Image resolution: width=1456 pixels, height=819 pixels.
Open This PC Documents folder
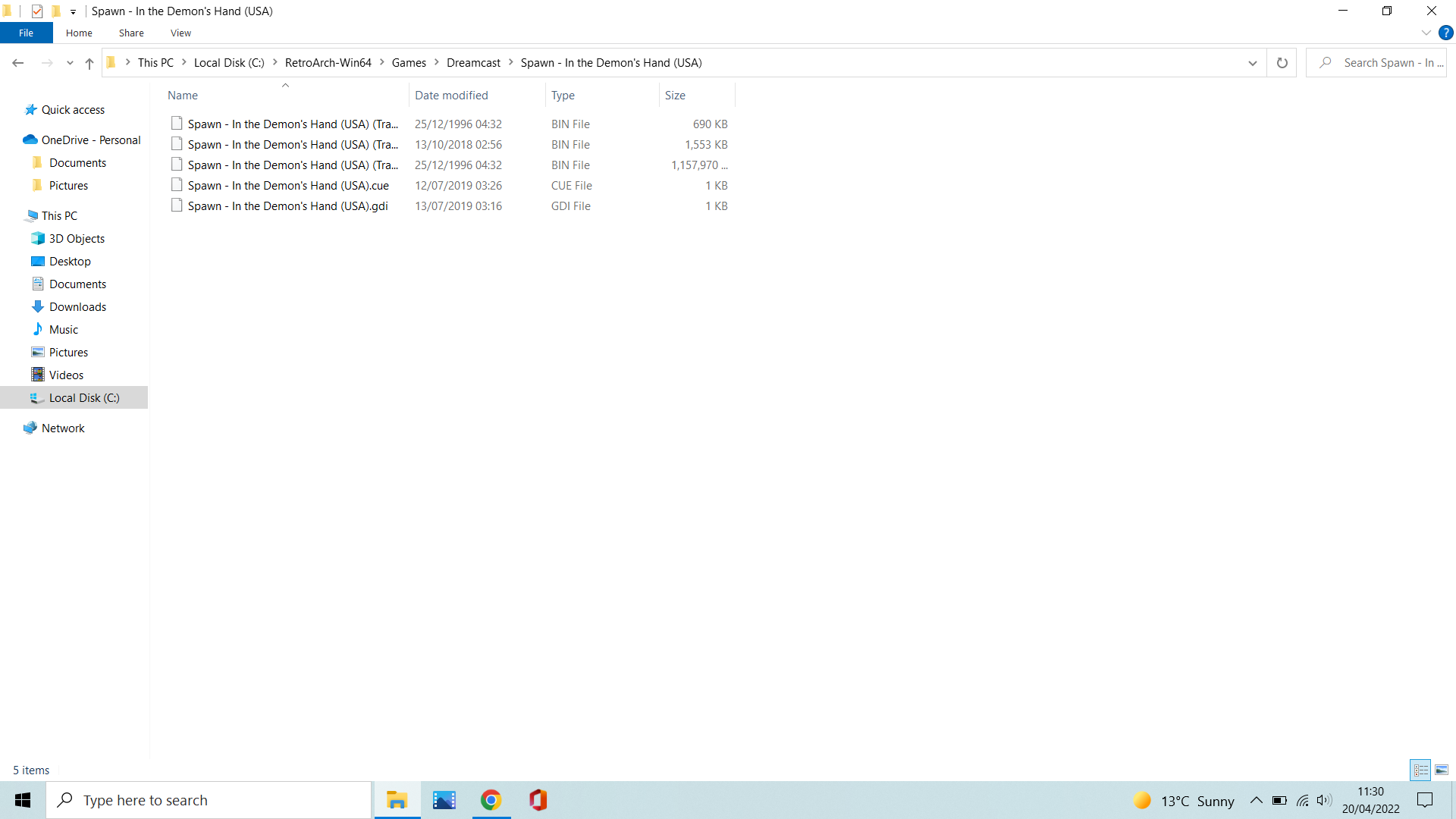(77, 284)
